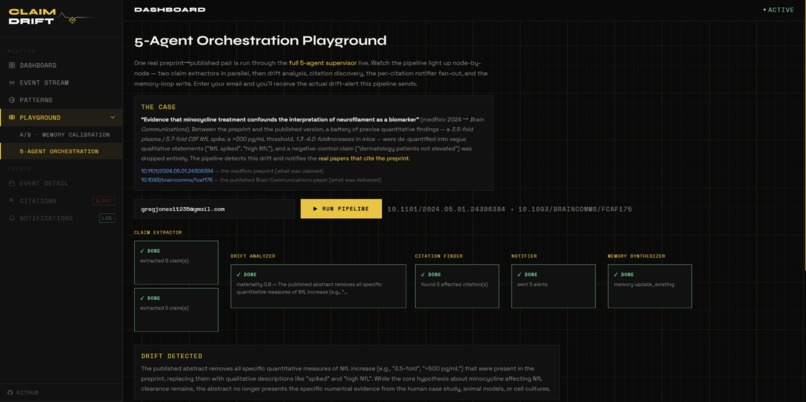Select 5-Agent Orchestration sub-item
The height and width of the screenshot is (402, 806).
point(61,152)
